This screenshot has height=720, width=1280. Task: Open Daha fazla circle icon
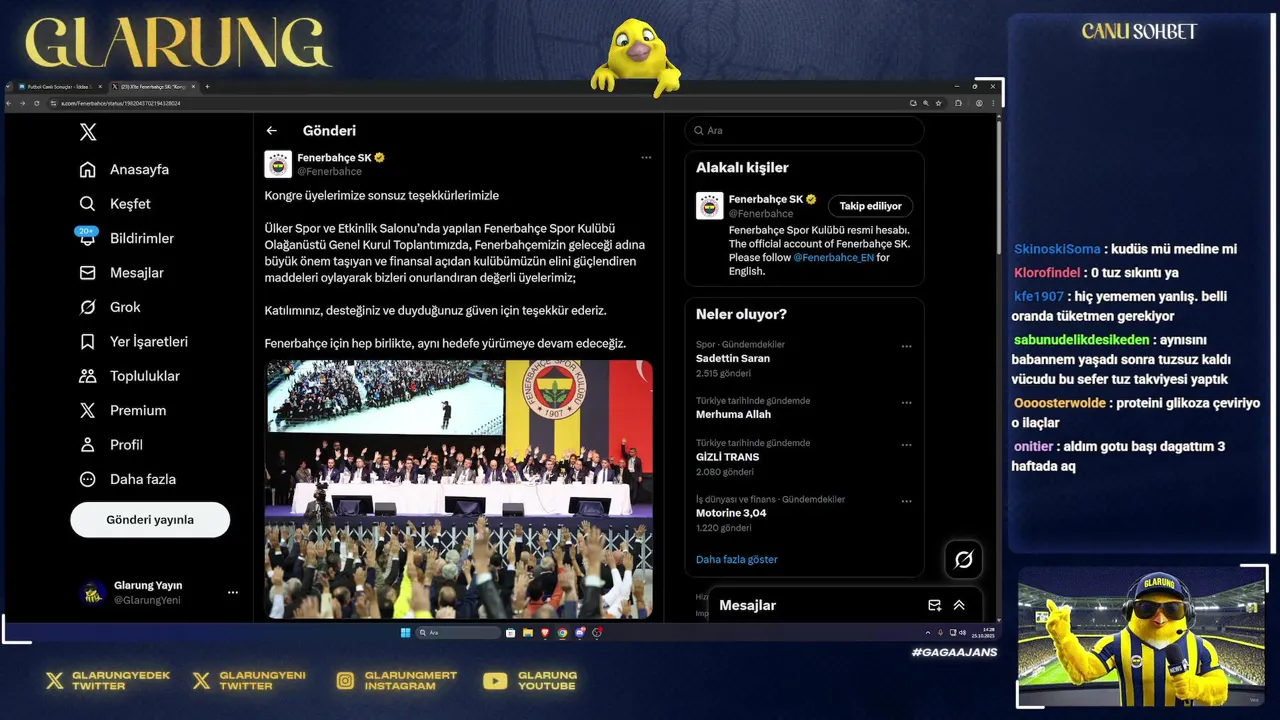88,479
